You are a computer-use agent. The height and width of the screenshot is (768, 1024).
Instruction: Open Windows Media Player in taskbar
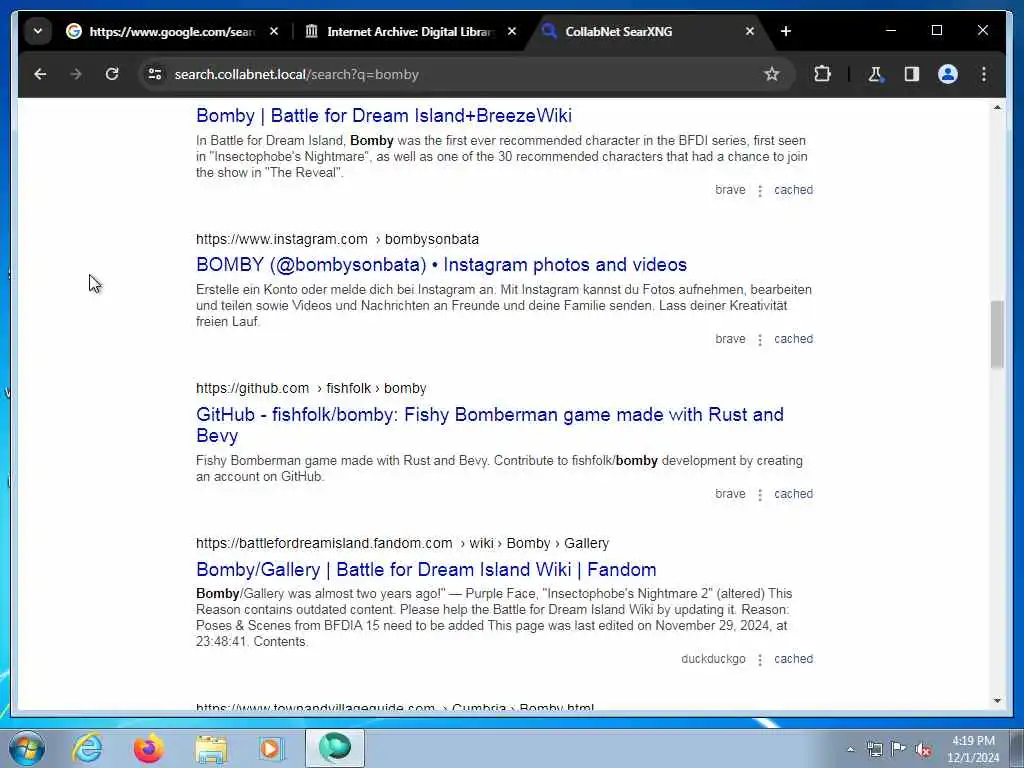coord(271,748)
